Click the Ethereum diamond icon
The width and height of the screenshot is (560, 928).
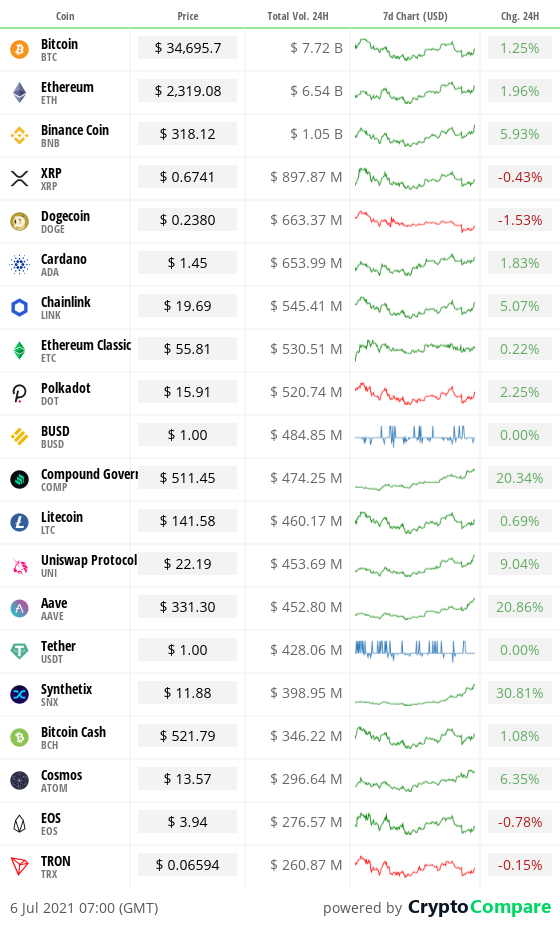[20, 92]
